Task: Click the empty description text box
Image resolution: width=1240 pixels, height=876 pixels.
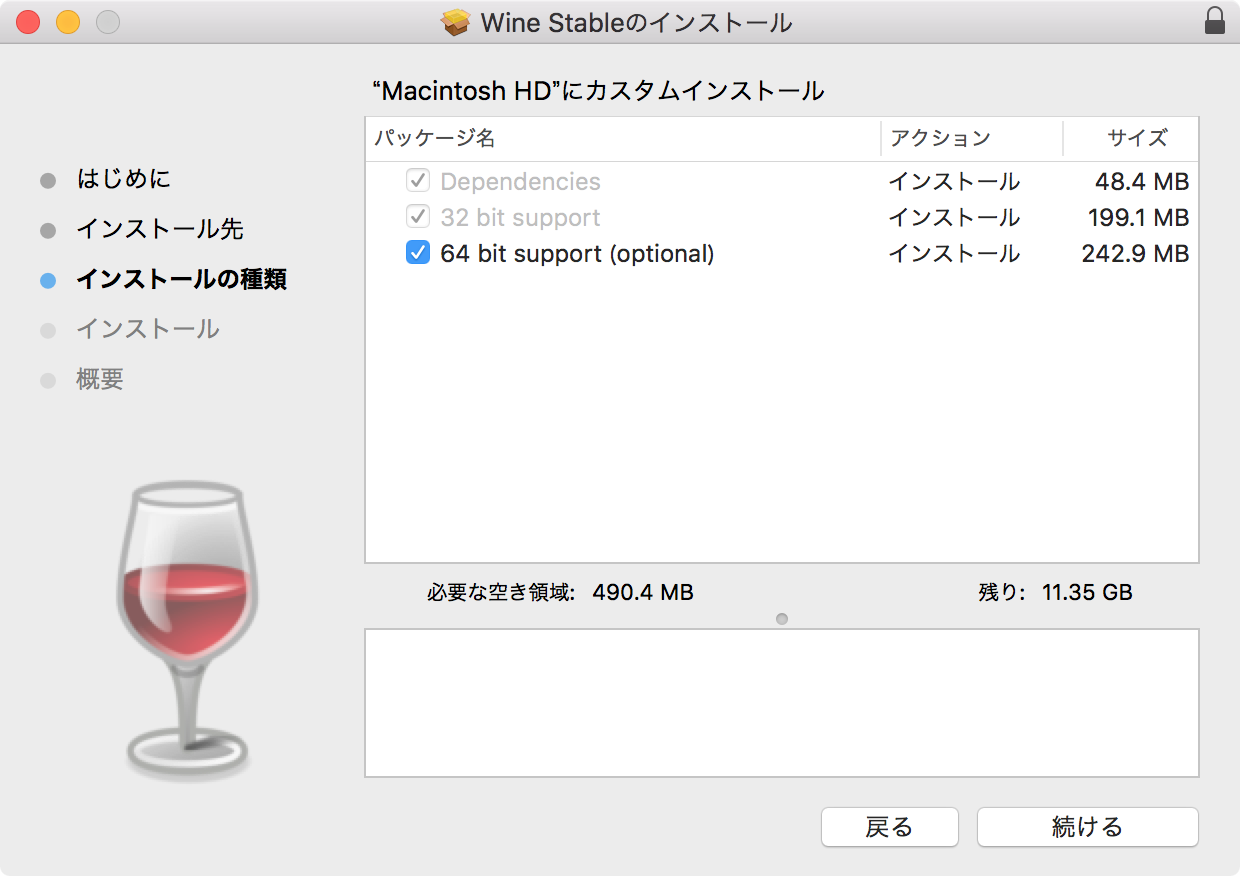Action: (781, 702)
